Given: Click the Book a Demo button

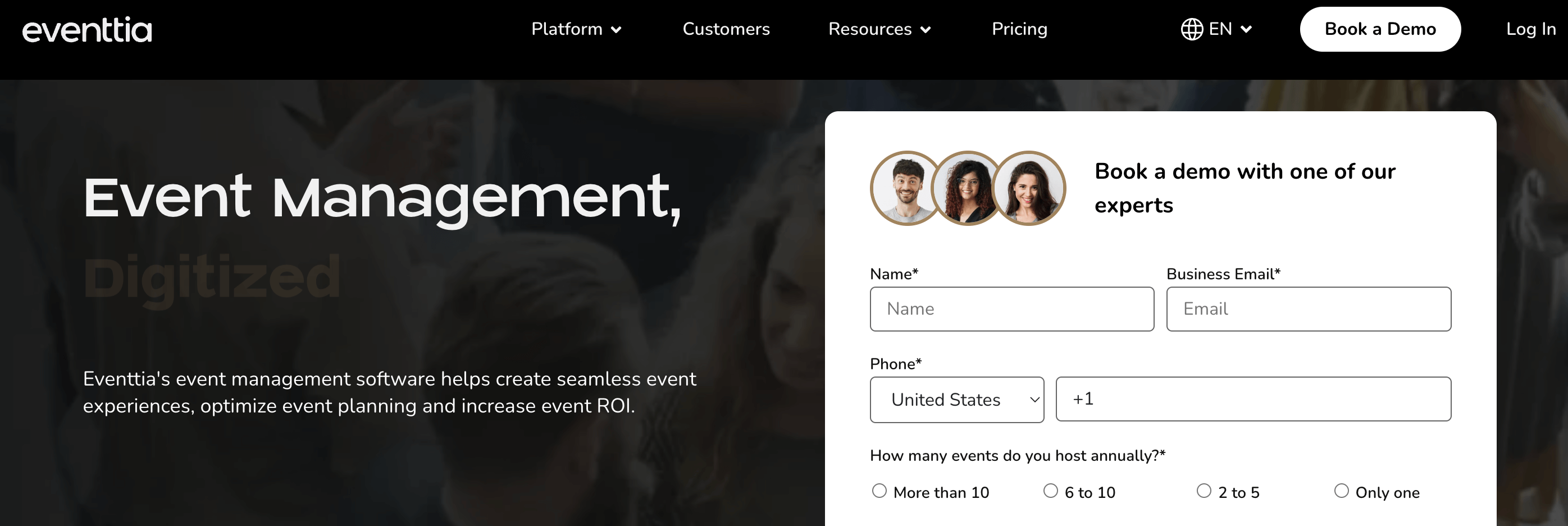Looking at the screenshot, I should click(1380, 29).
